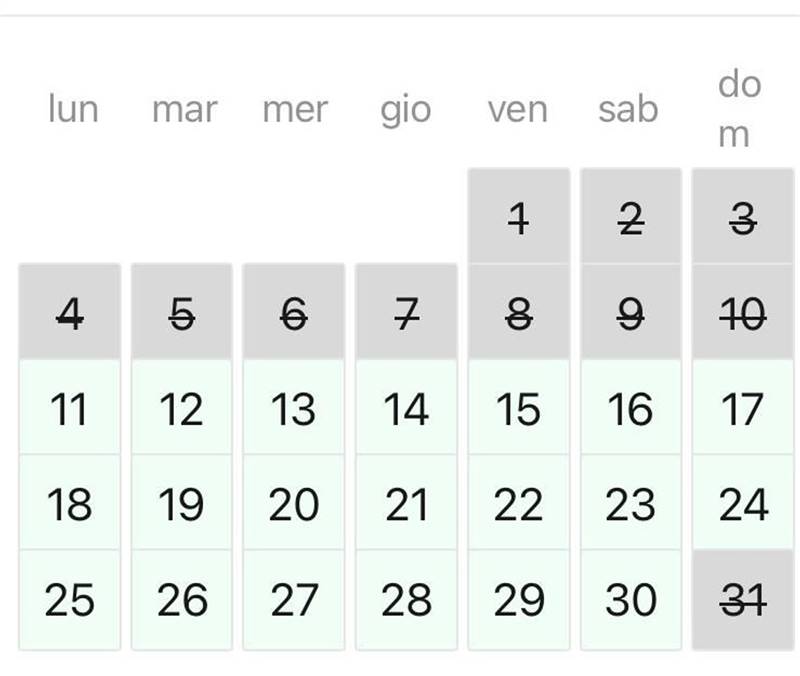Click the crossed-out date 4
Screen dimensions: 800x676
tap(69, 314)
